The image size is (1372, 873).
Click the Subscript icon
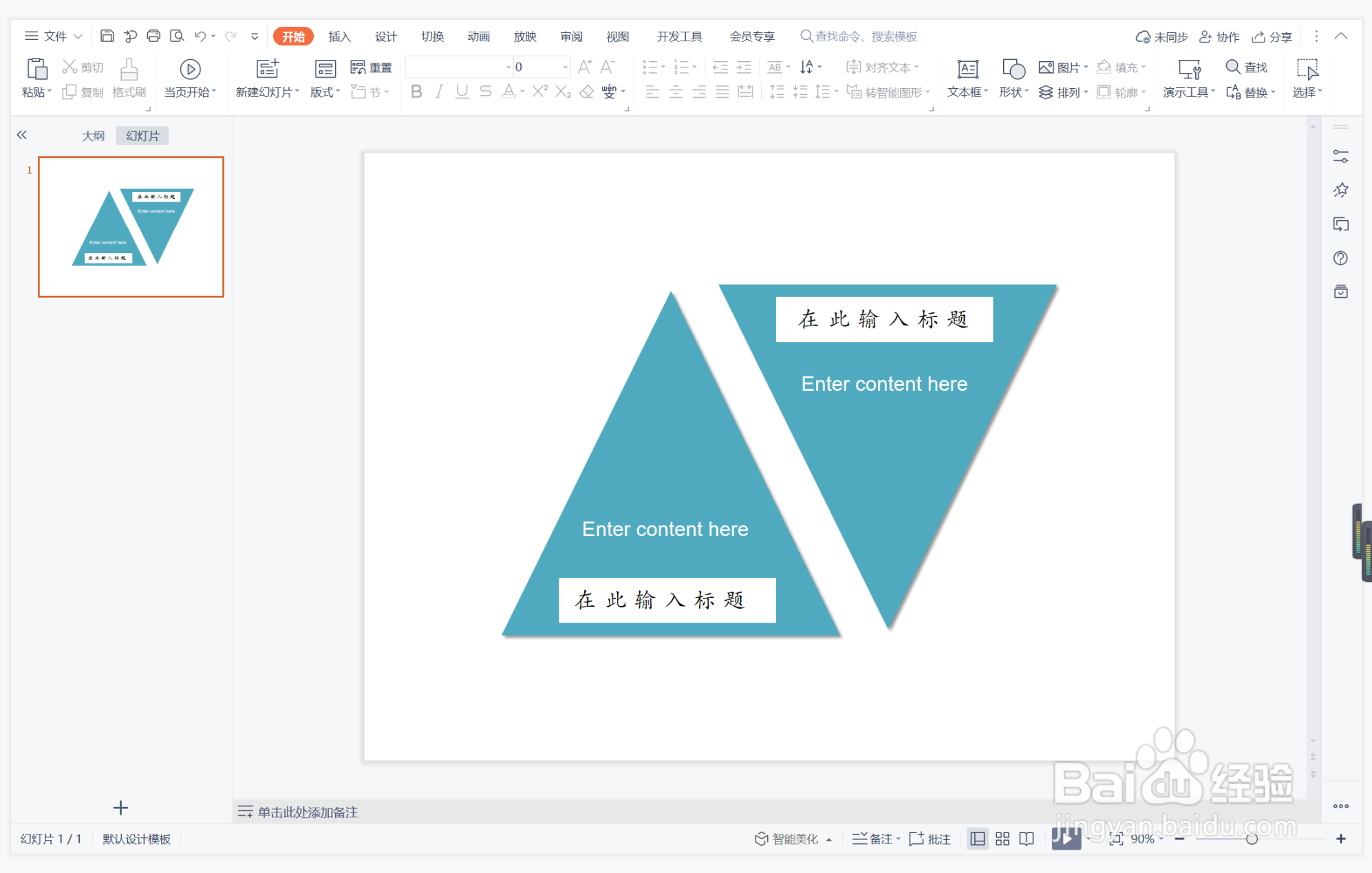point(564,91)
